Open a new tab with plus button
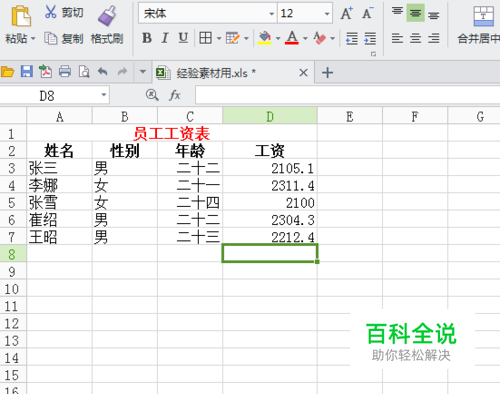This screenshot has height=394, width=500. pyautogui.click(x=327, y=72)
